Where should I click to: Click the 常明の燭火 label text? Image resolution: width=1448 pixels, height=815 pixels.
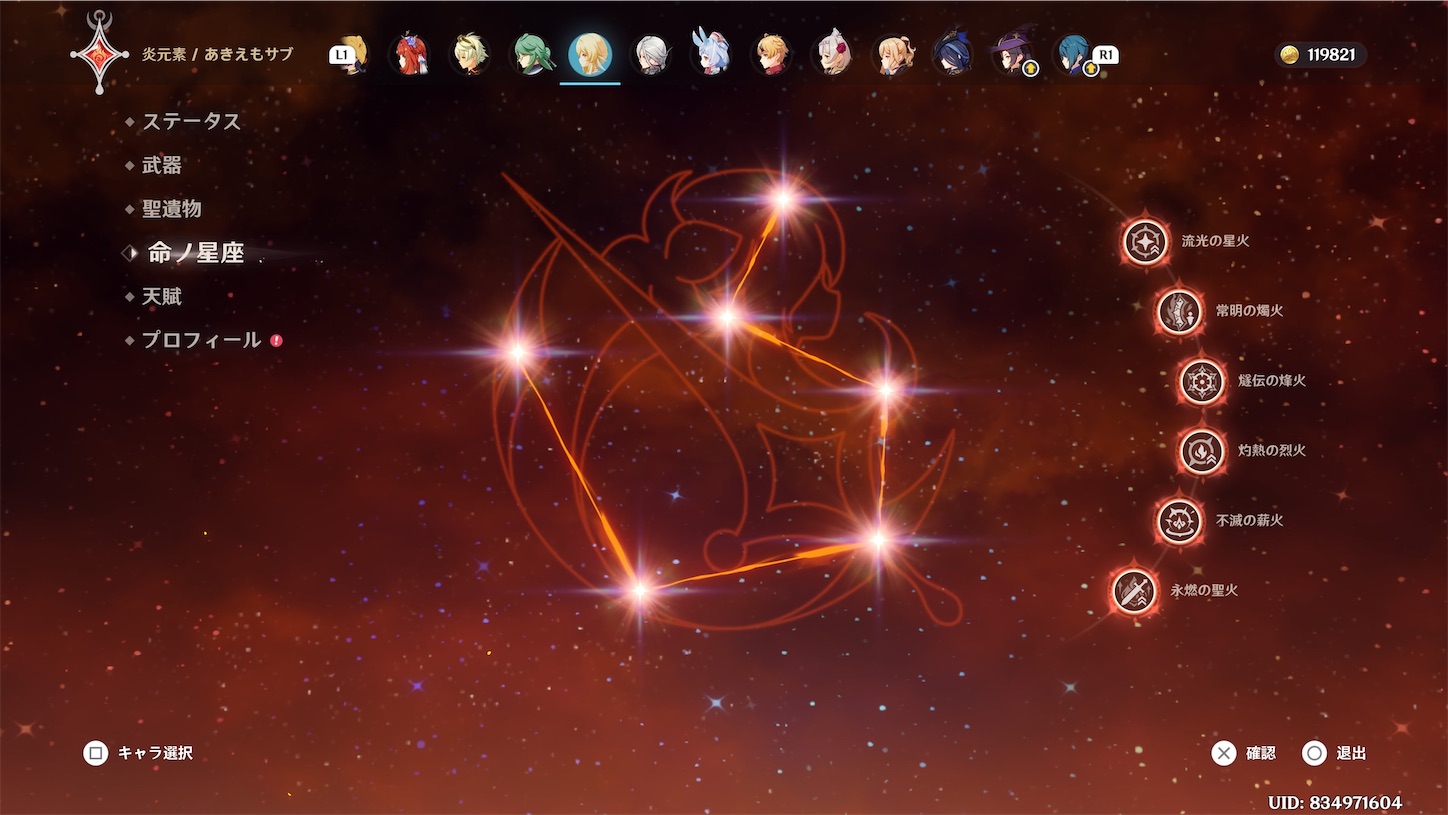click(1249, 311)
